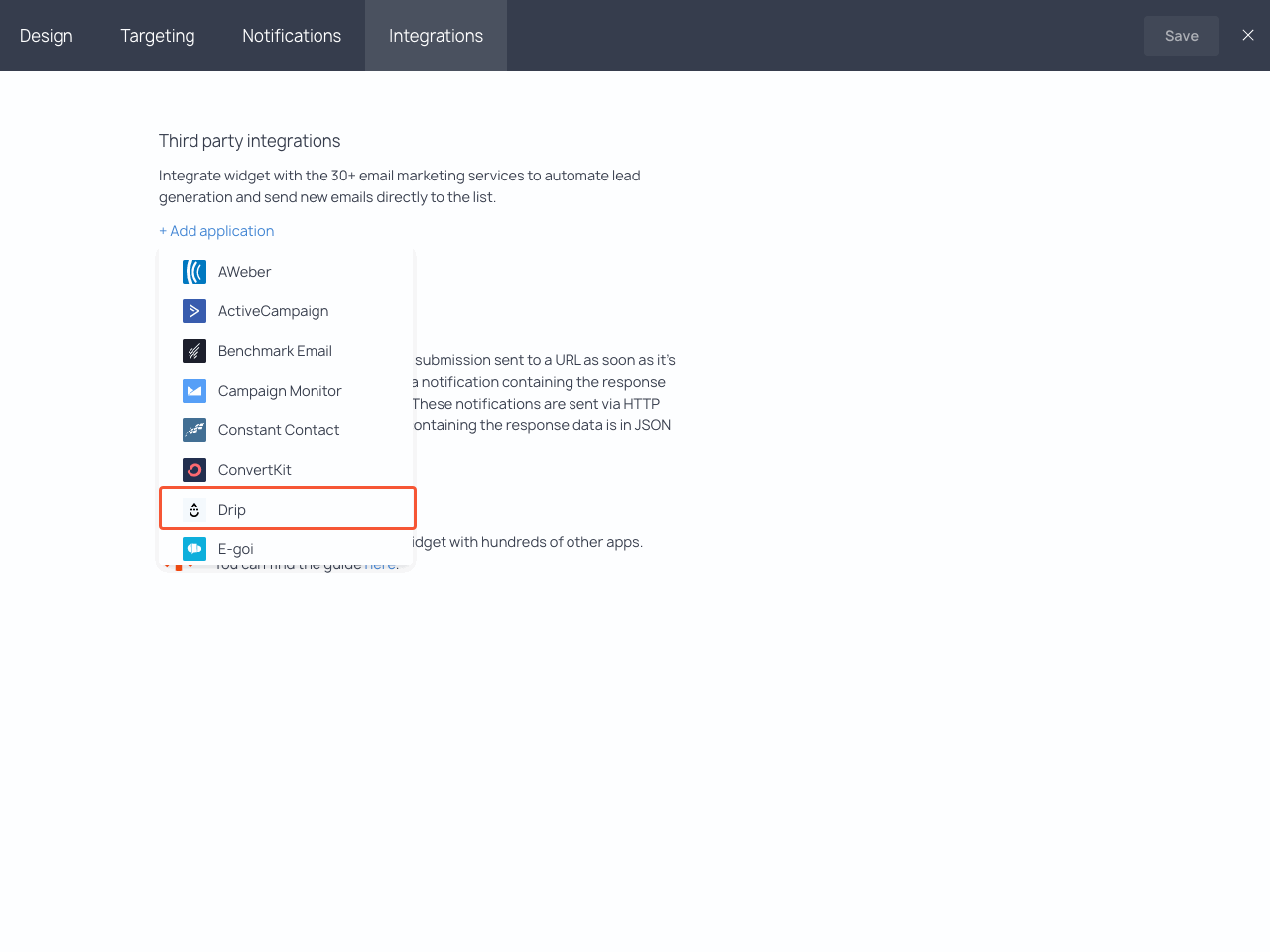This screenshot has width=1270, height=952.
Task: Click the AWeber logo icon
Action: (194, 272)
